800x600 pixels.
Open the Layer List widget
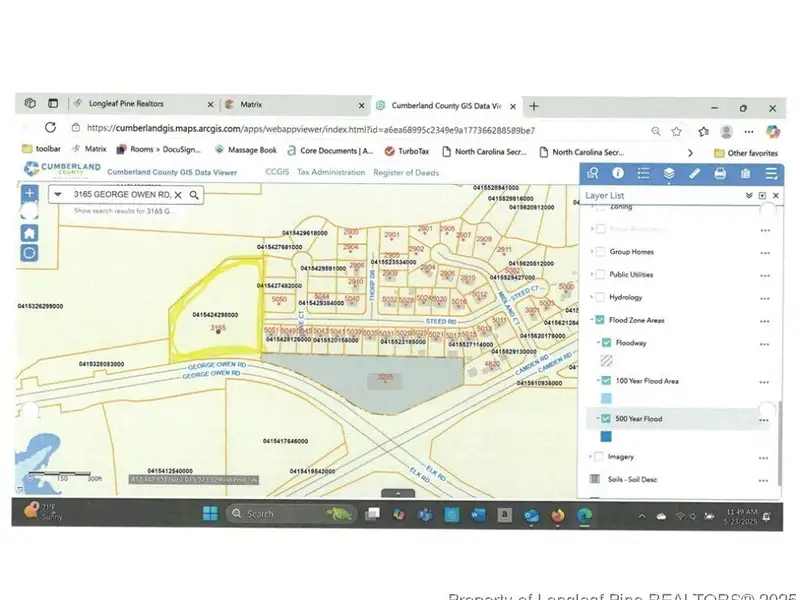(x=669, y=173)
